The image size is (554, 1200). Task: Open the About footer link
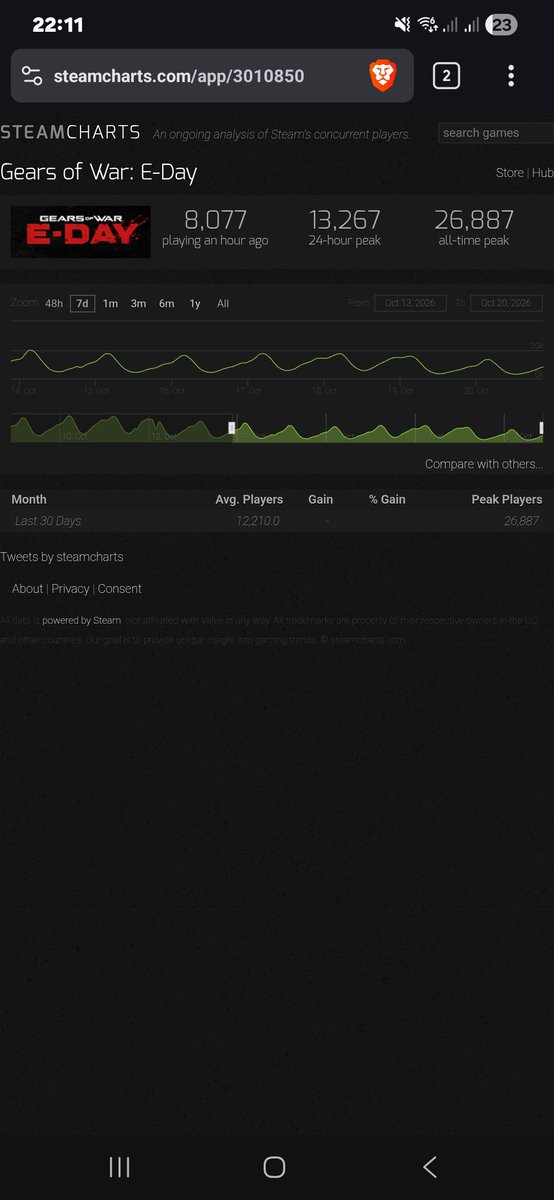[x=27, y=589]
